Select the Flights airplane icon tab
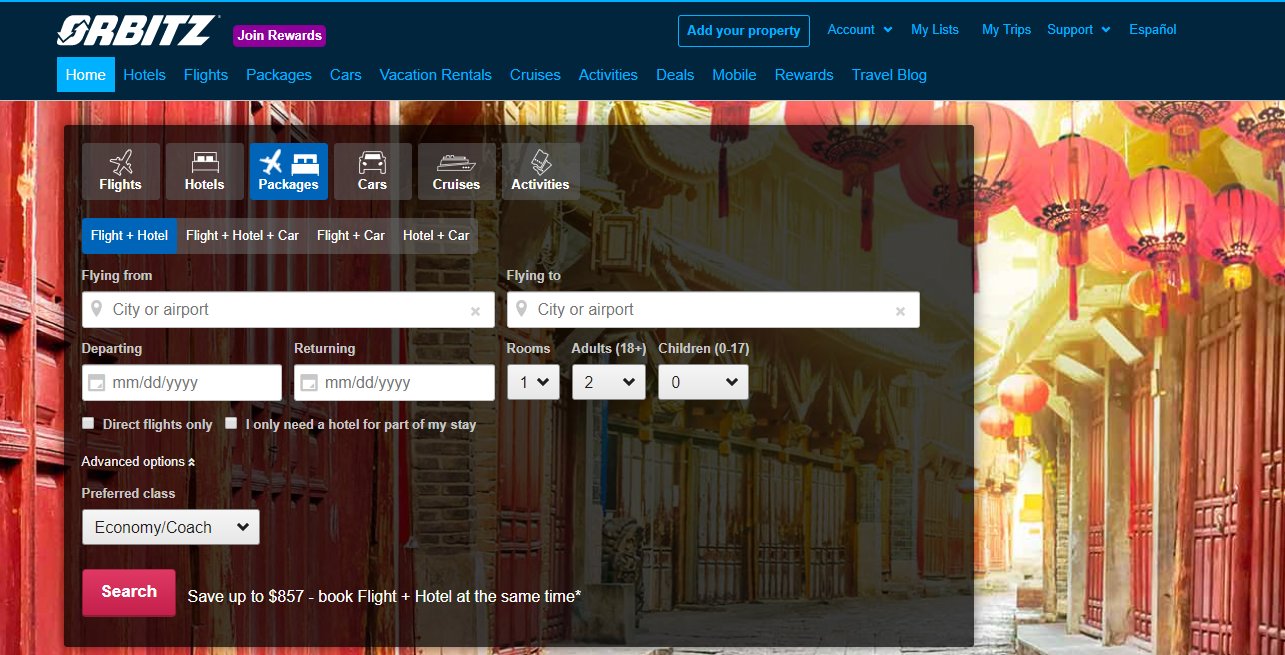1285x655 pixels. tap(120, 170)
